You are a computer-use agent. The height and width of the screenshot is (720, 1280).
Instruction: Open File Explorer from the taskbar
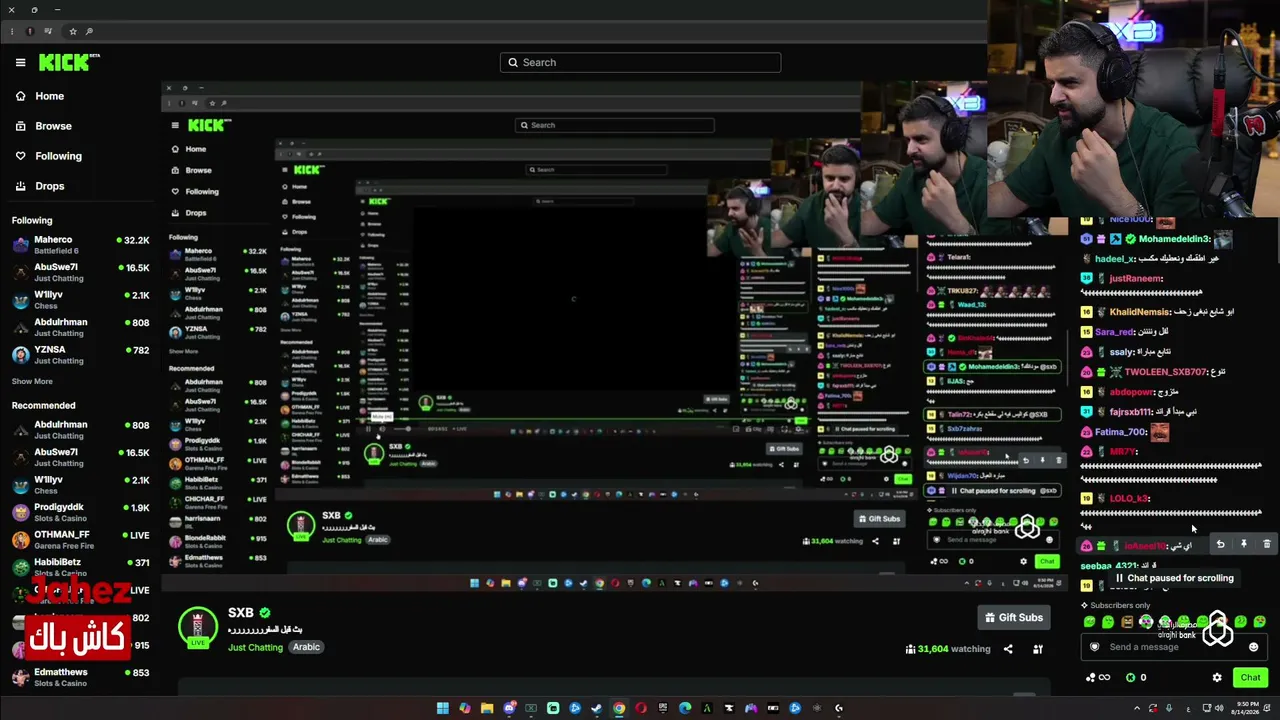(x=486, y=708)
